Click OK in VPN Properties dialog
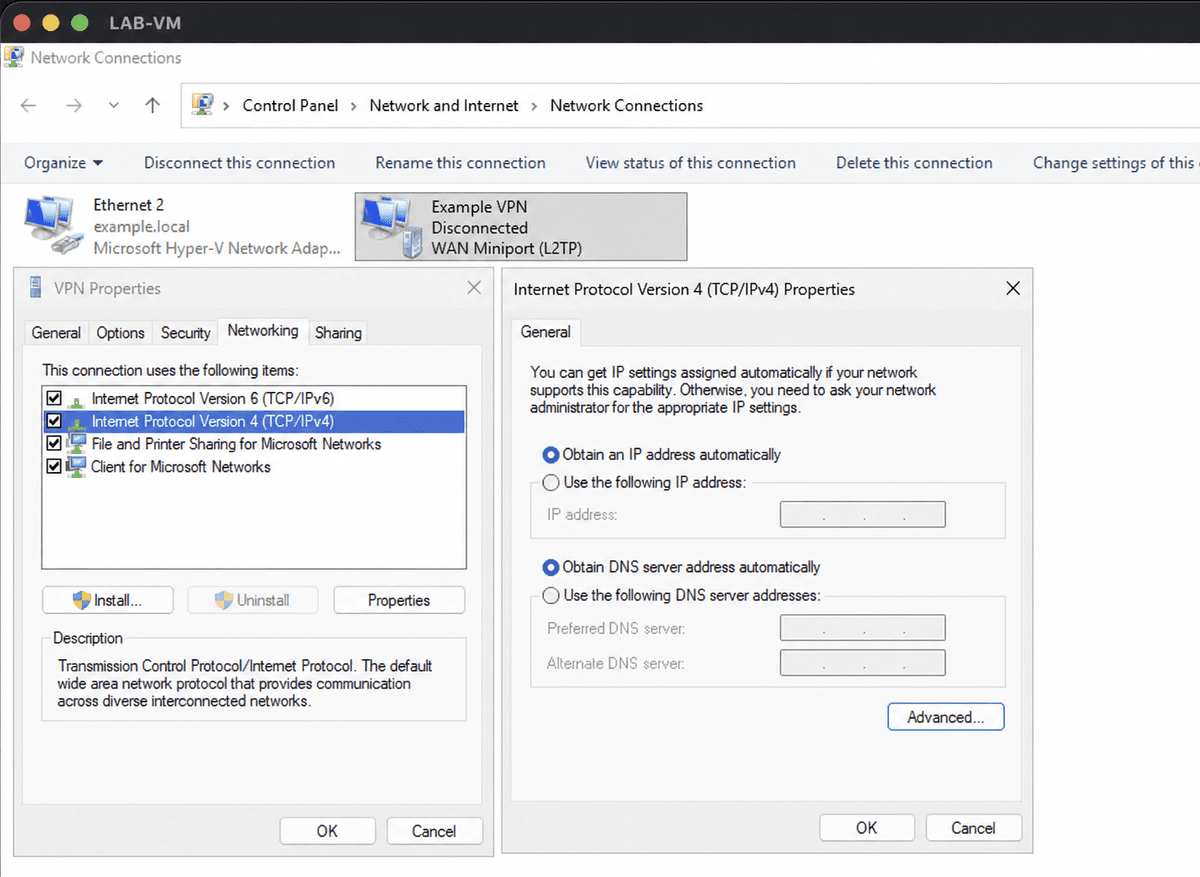 pyautogui.click(x=328, y=831)
